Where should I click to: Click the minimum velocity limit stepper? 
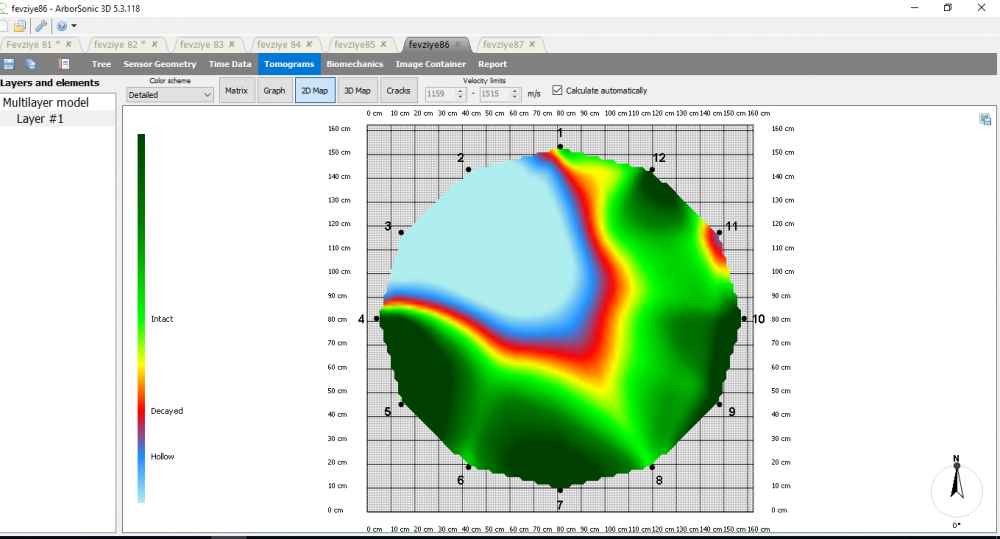pos(460,94)
